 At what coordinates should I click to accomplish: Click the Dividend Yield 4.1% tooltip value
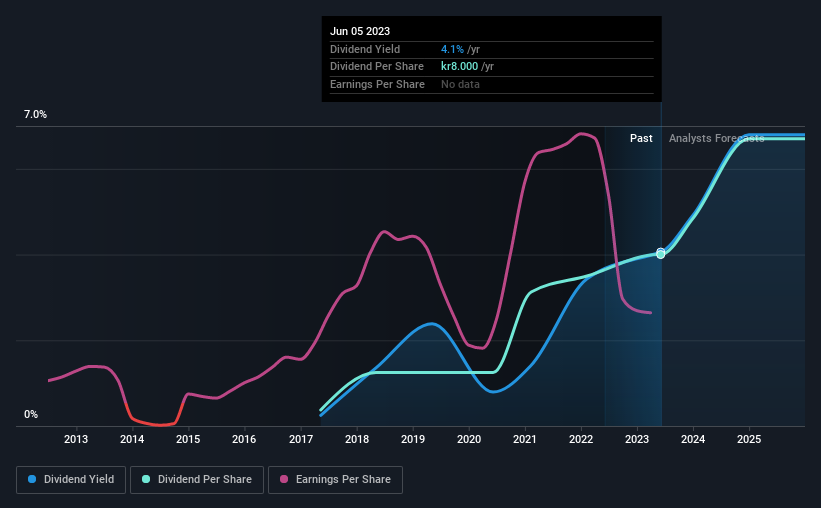452,49
